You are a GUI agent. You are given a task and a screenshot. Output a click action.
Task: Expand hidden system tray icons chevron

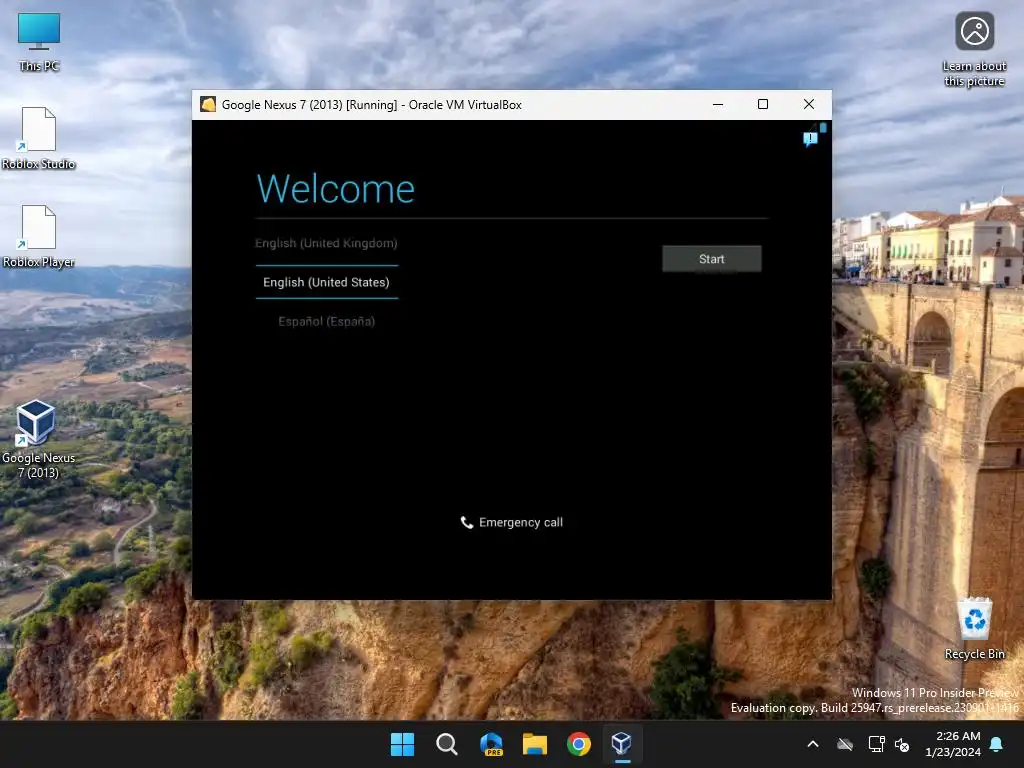pyautogui.click(x=813, y=744)
